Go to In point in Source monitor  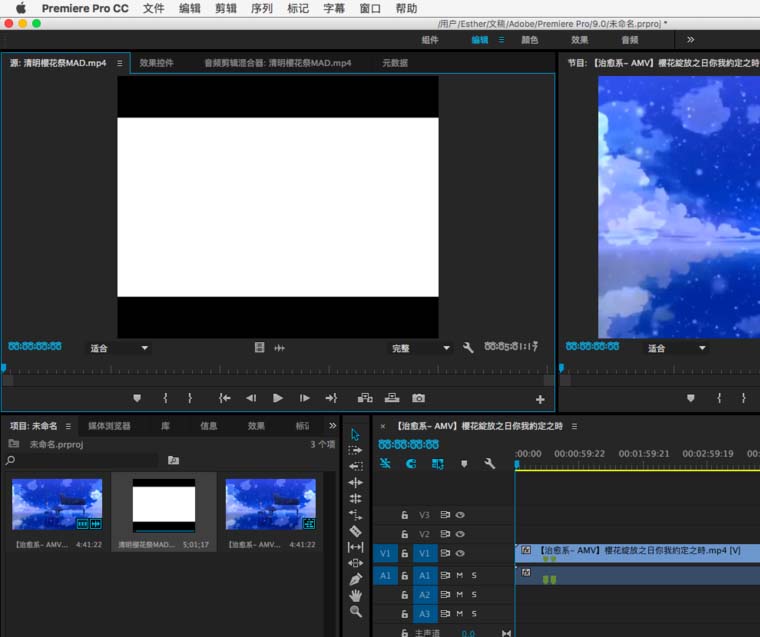pyautogui.click(x=224, y=398)
